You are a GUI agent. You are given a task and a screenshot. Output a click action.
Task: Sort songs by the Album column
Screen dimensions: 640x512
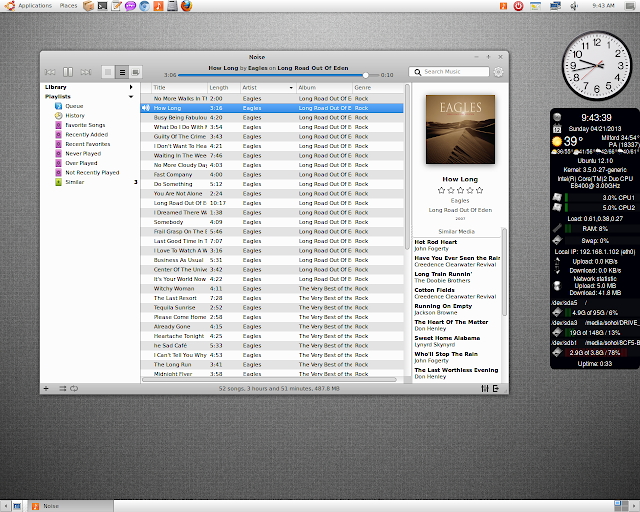324,87
